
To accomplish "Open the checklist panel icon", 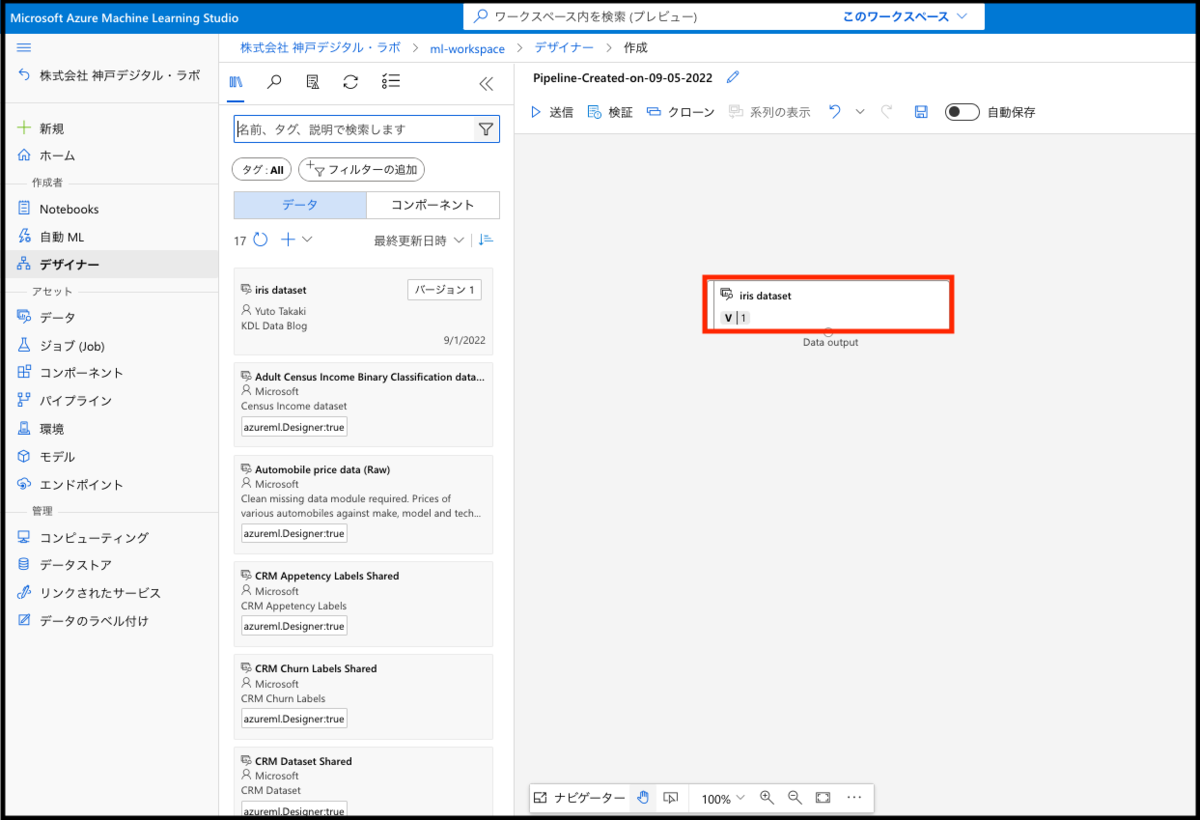I will pos(390,83).
